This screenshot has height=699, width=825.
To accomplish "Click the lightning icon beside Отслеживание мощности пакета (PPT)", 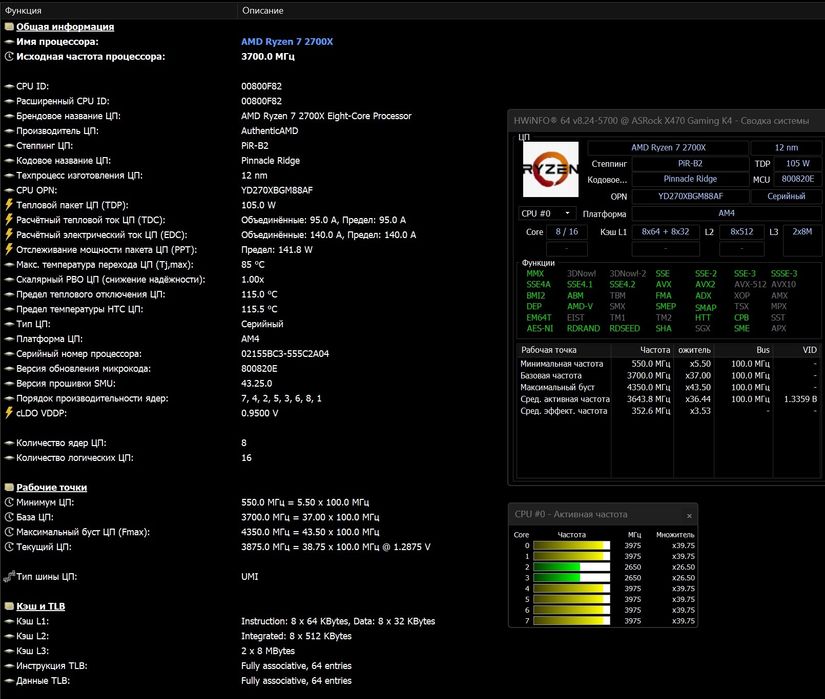I will 9,249.
